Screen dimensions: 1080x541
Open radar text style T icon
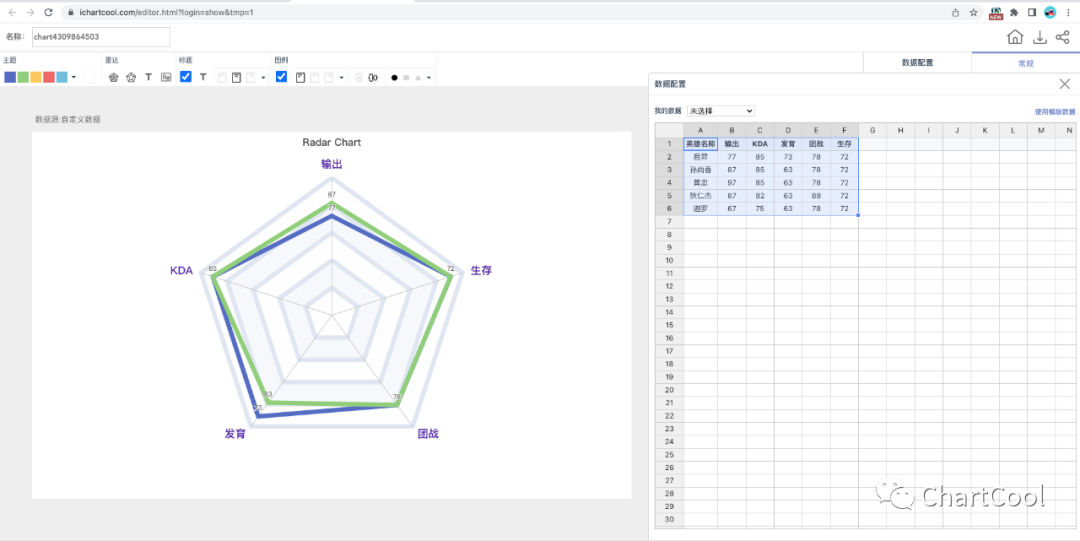pos(148,77)
